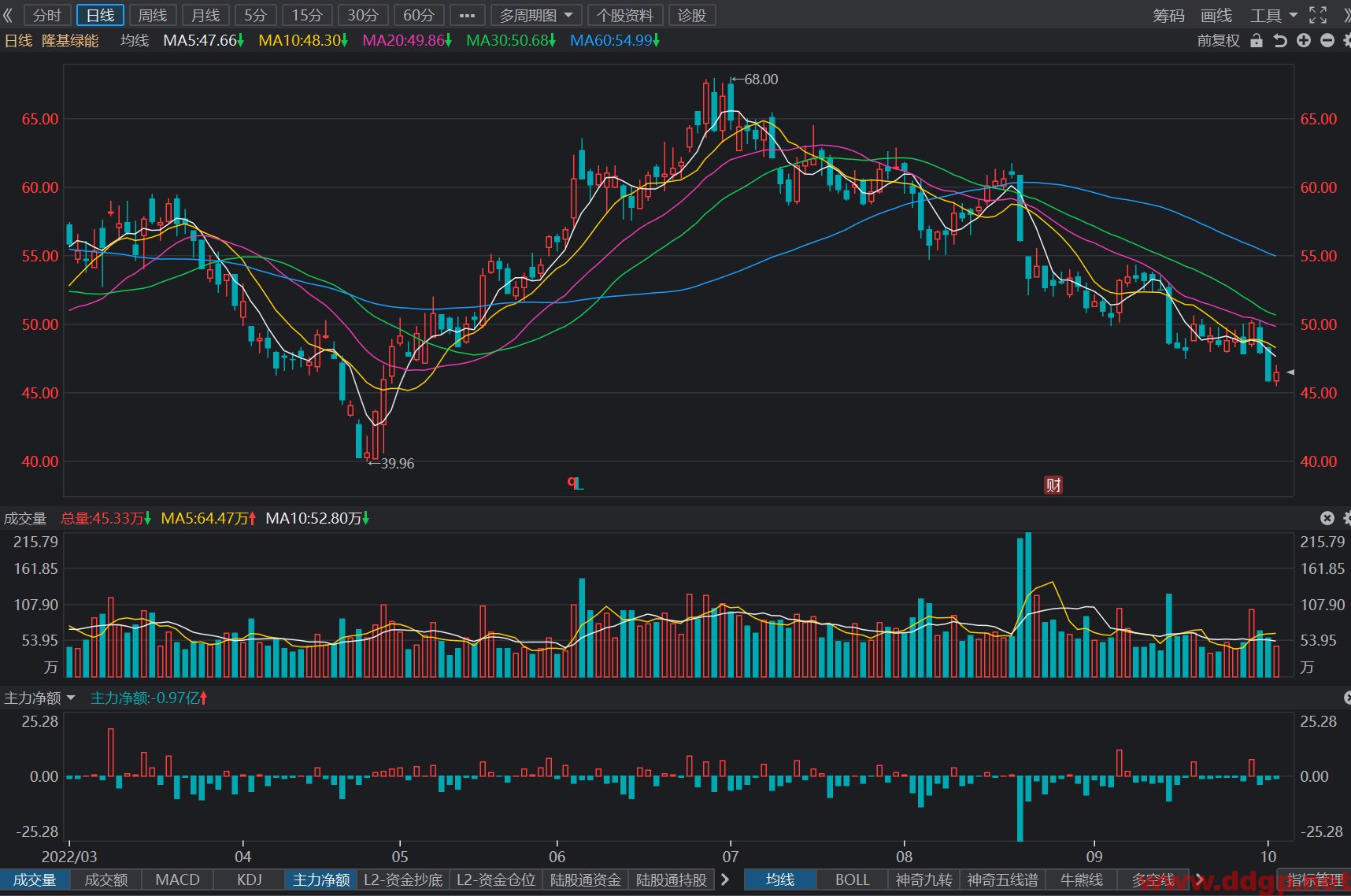Collapse left panel with double chevron
The height and width of the screenshot is (896, 1351).
point(8,15)
